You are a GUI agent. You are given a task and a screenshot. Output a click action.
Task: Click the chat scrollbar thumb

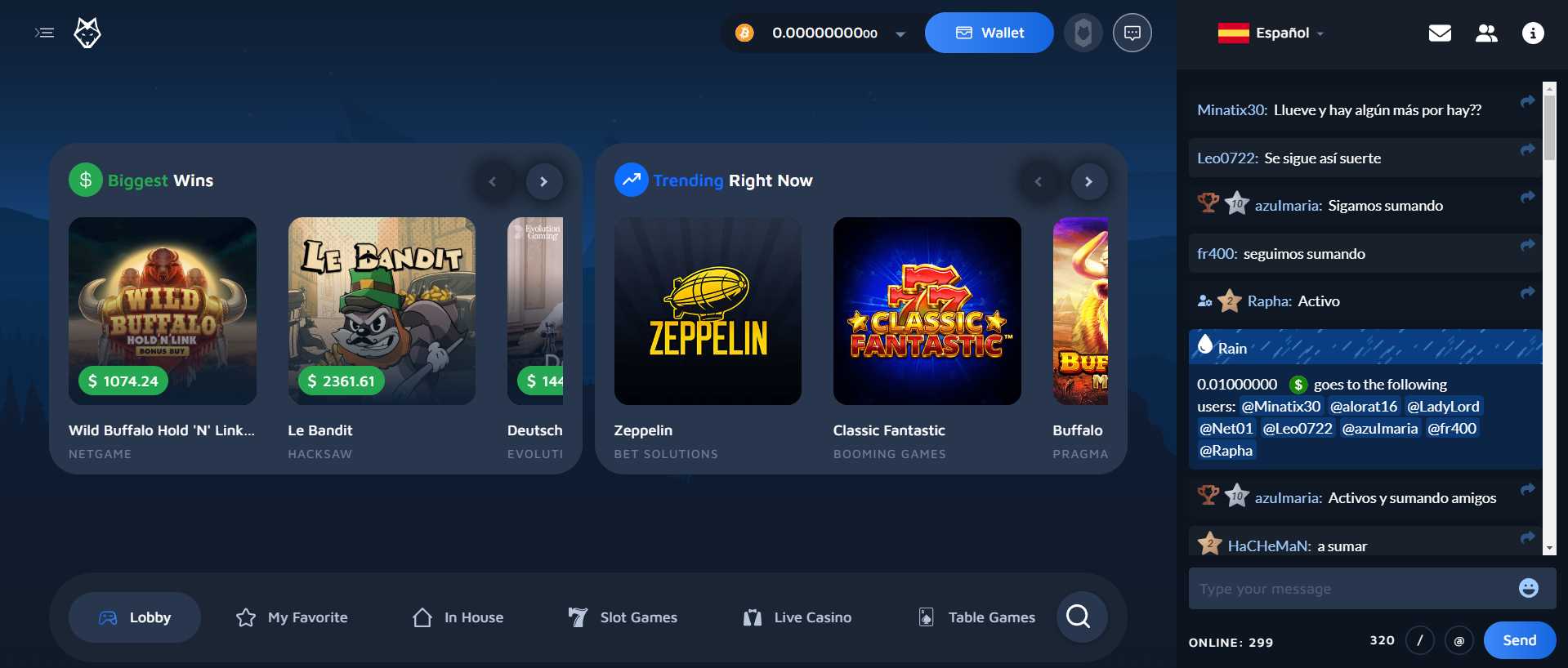1549,128
